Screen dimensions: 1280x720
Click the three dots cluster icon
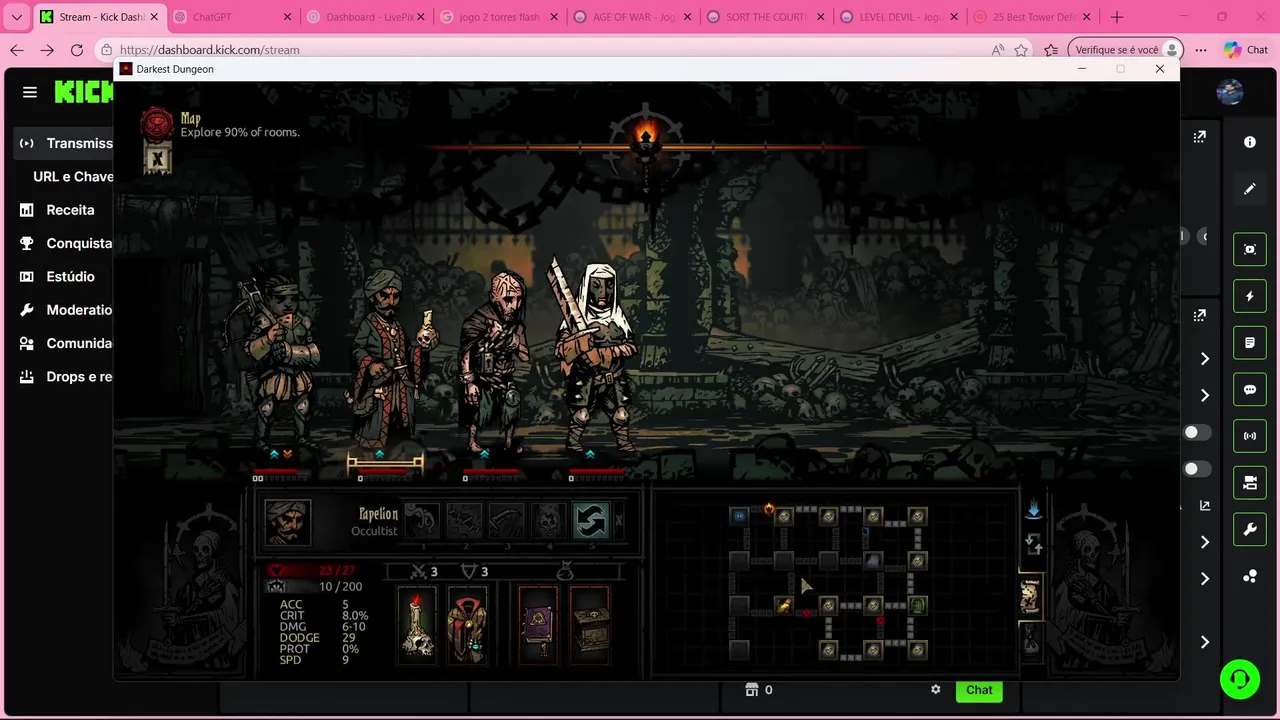click(x=1250, y=577)
